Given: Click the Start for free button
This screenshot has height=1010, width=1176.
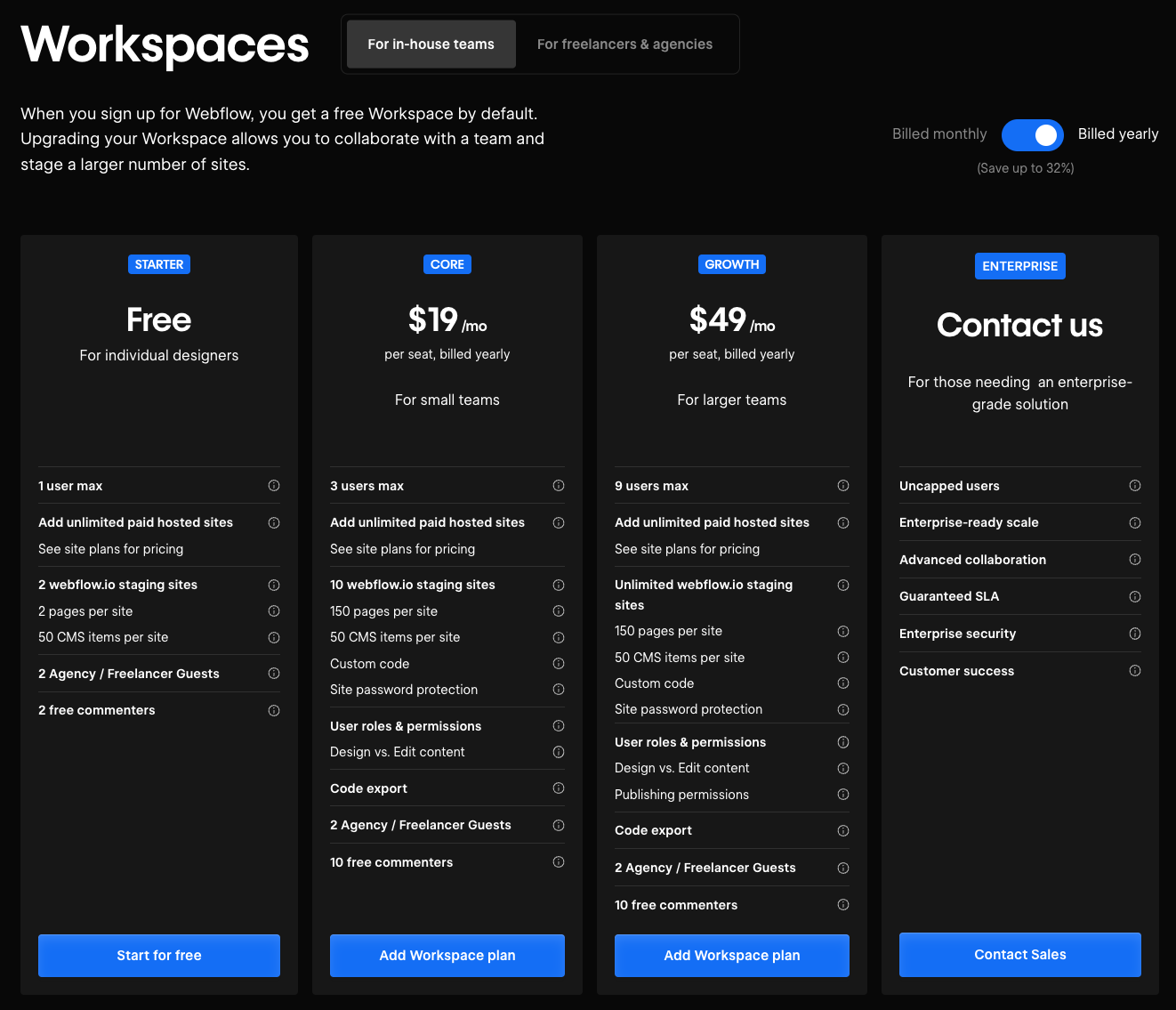Looking at the screenshot, I should (159, 956).
